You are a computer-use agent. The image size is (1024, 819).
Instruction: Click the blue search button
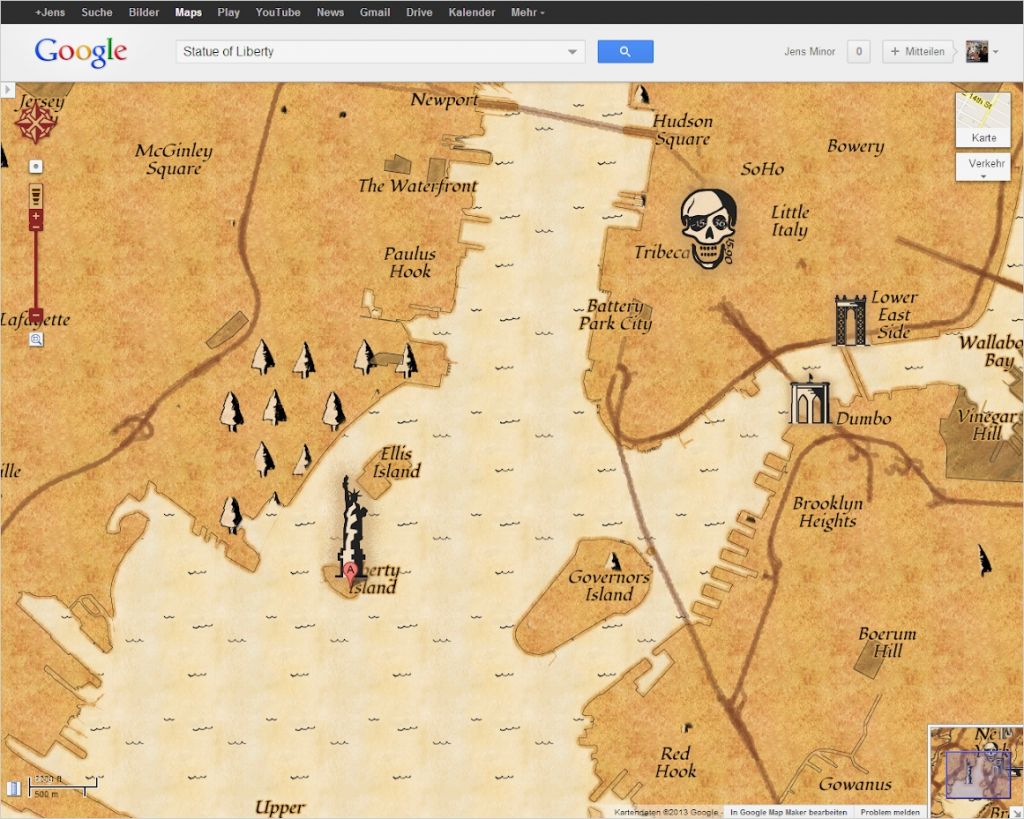pos(625,52)
